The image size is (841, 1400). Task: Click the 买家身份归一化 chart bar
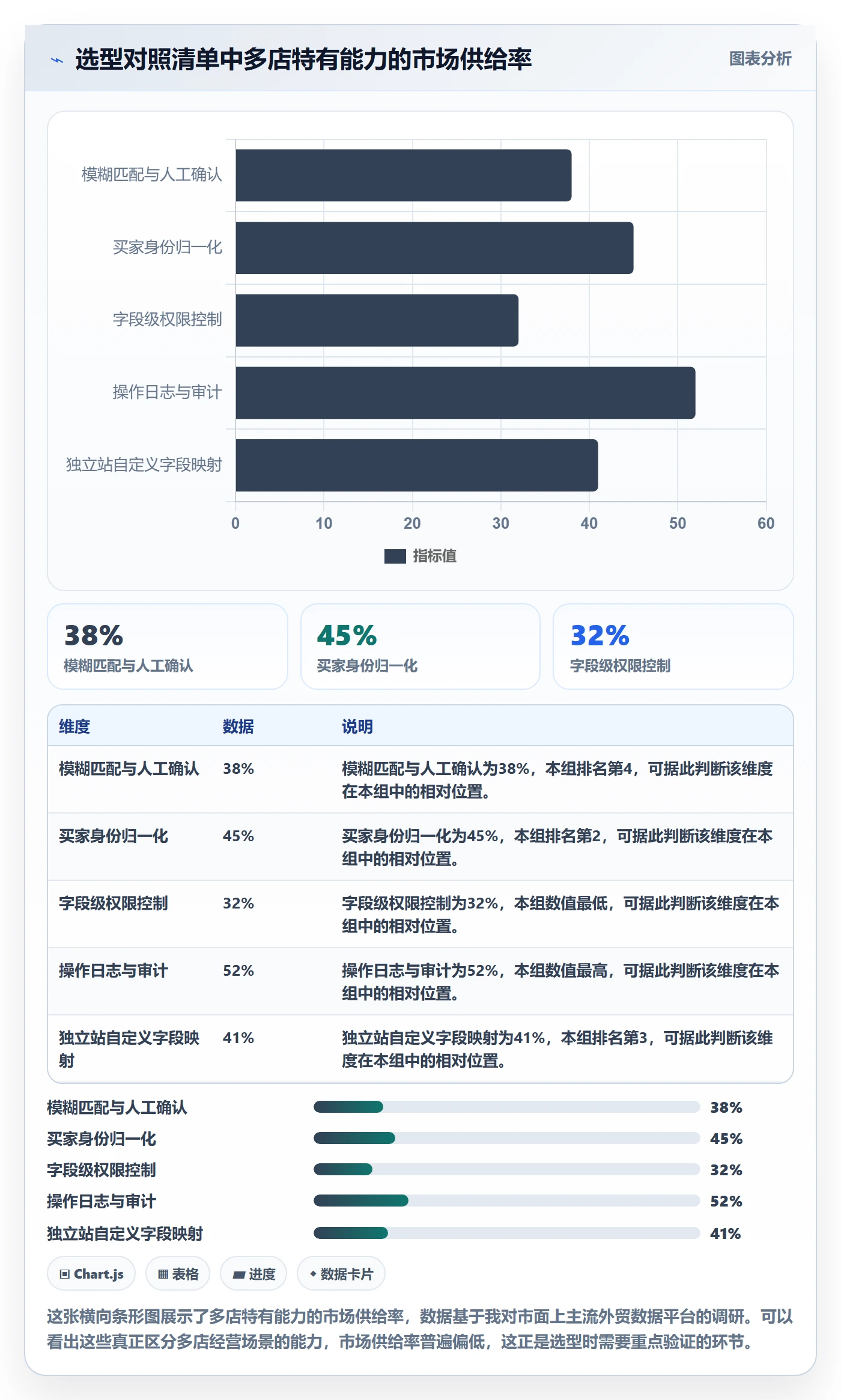[434, 248]
